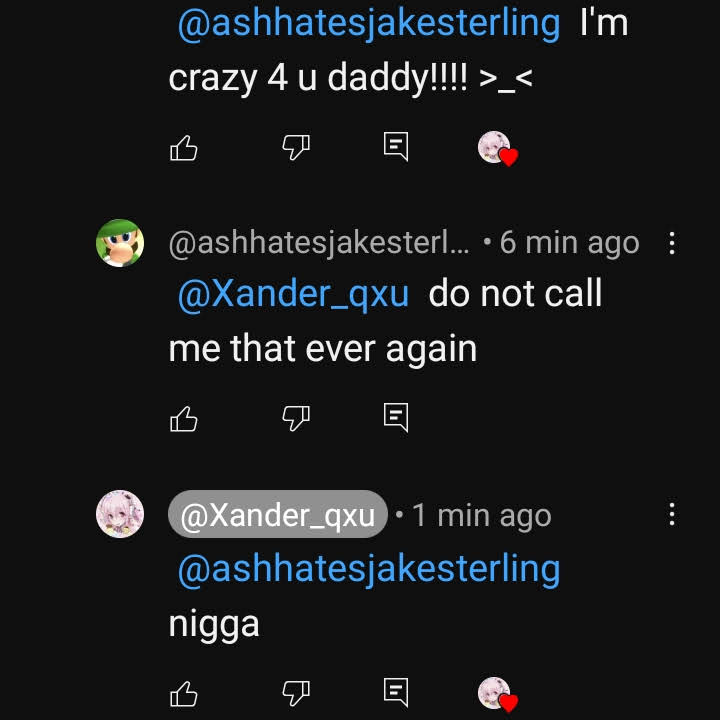Like the "crazy 4 u daddy" comment
This screenshot has width=720, height=720.
coord(184,148)
